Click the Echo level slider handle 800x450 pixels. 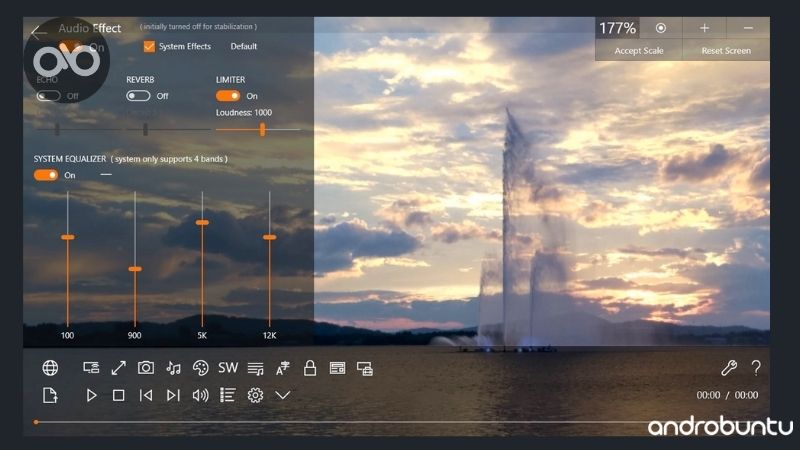tap(57, 129)
